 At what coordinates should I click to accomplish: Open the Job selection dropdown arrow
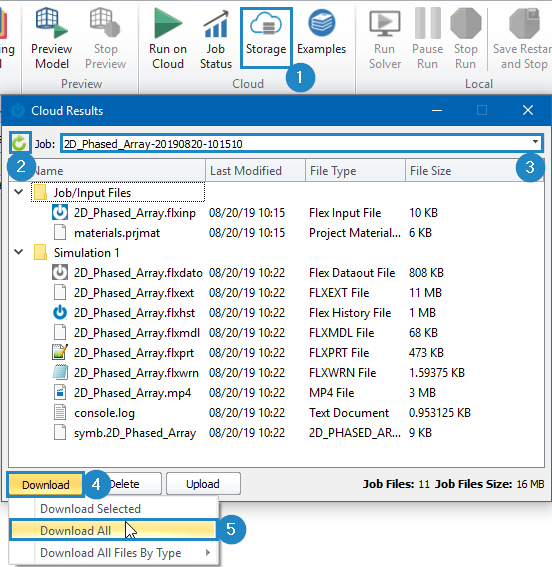click(535, 142)
